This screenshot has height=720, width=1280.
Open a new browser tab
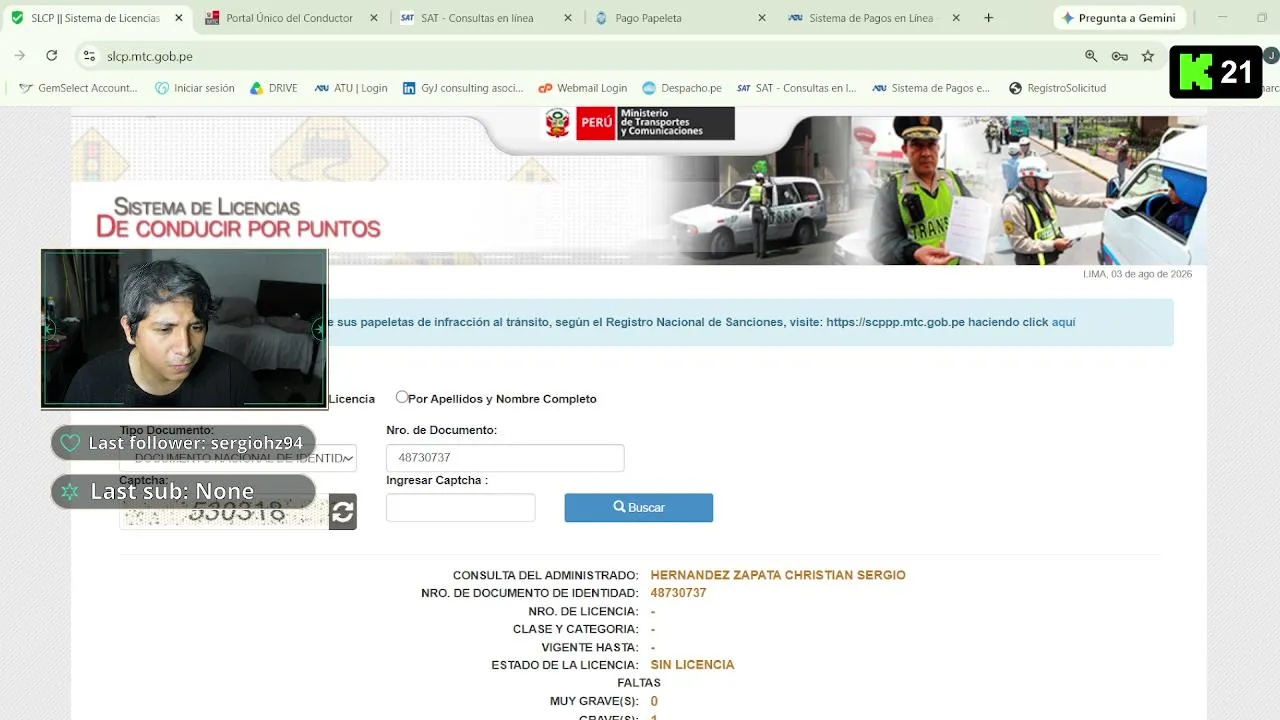(x=988, y=18)
